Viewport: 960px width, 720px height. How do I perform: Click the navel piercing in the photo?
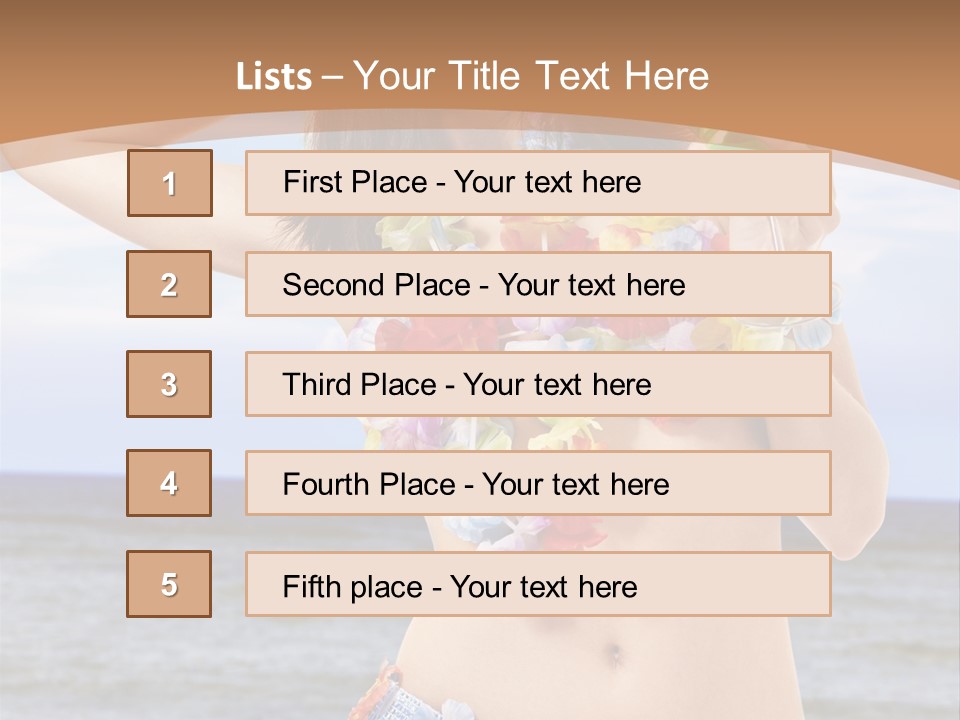(x=614, y=655)
